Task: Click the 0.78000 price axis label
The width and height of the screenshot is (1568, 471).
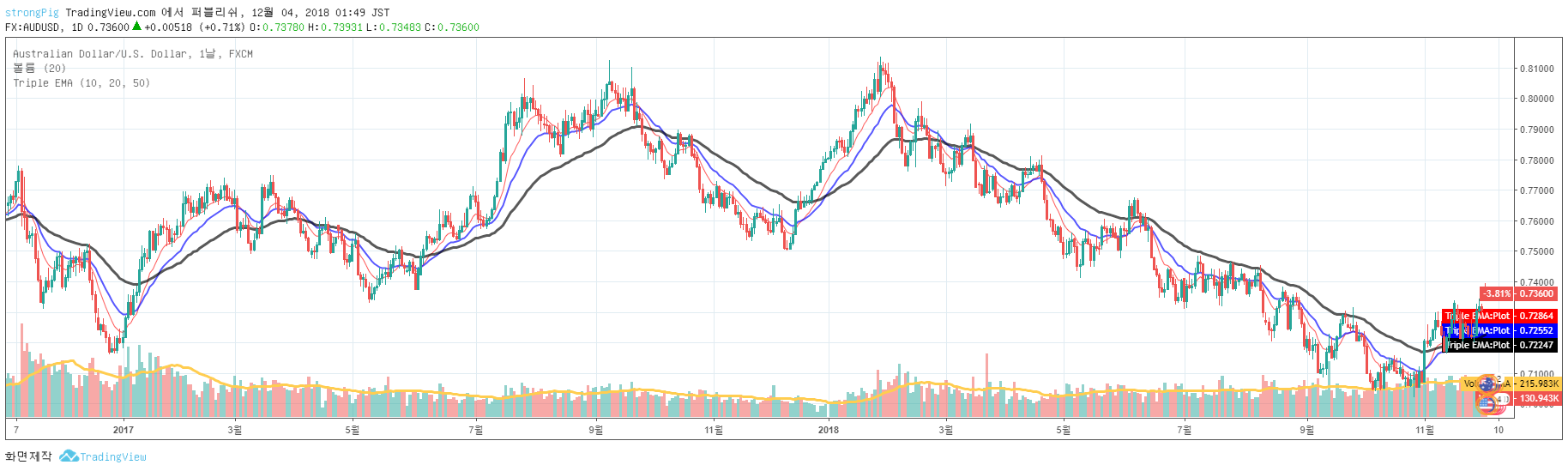Action: click(1536, 160)
